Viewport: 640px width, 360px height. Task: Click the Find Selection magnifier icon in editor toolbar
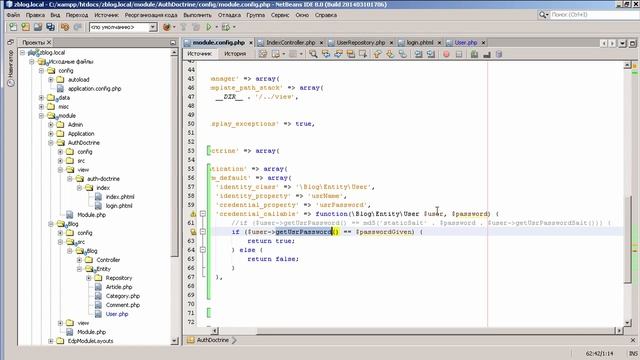coord(313,54)
